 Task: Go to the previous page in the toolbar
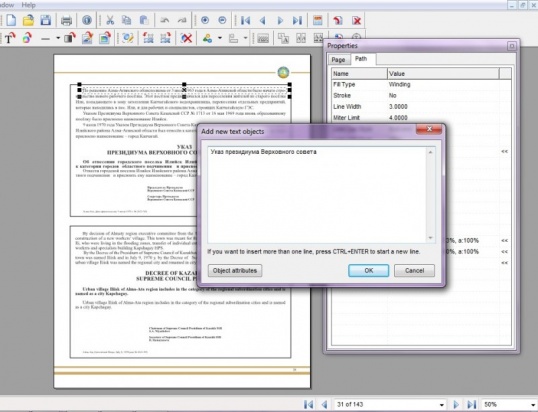pos(262,21)
